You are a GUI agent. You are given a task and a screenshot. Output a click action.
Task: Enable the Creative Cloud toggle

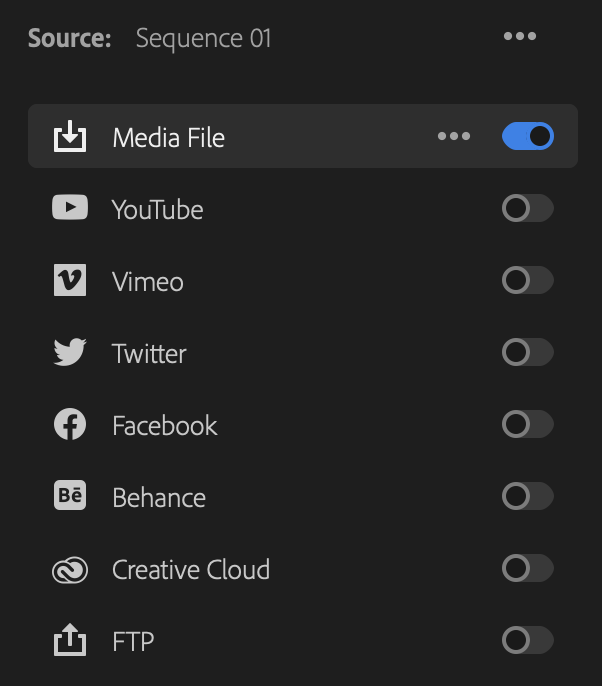click(x=528, y=568)
